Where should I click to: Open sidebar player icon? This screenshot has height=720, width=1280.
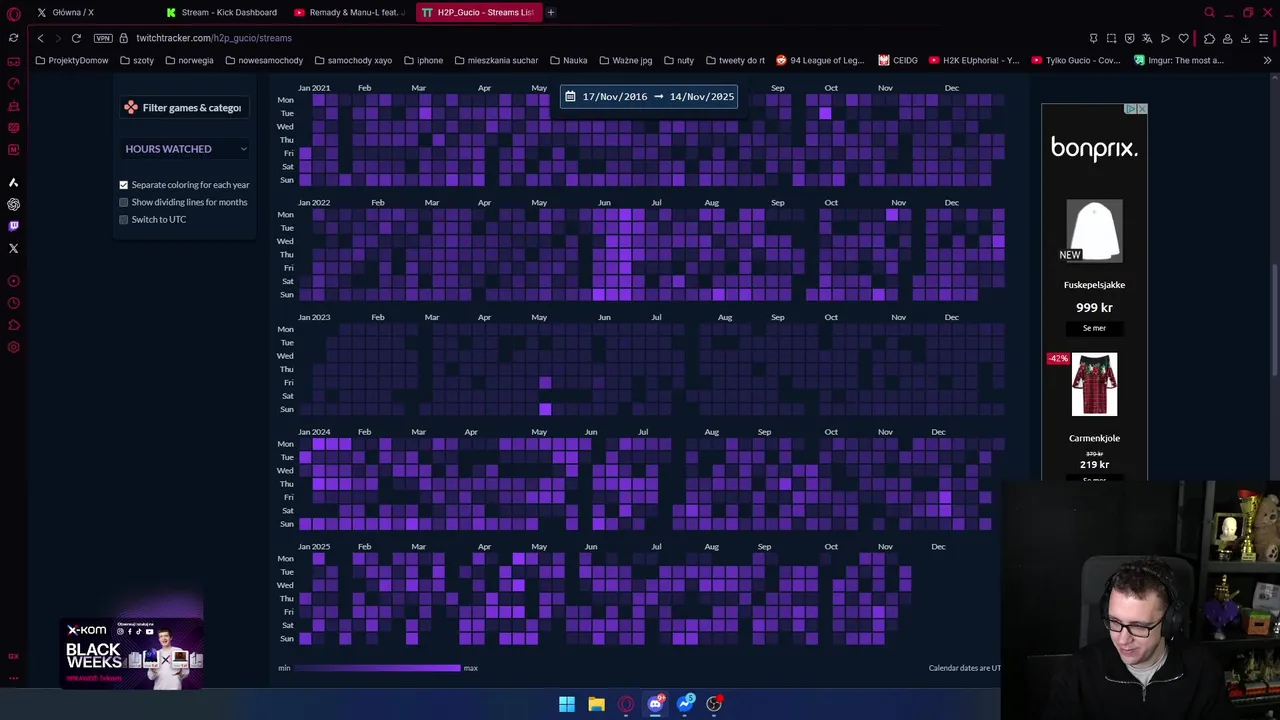13,281
